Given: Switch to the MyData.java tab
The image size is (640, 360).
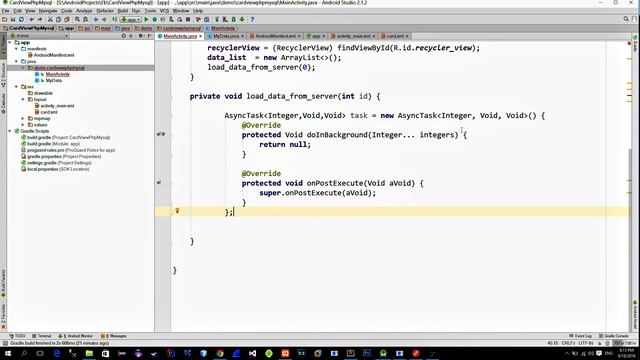Looking at the screenshot, I should 226,36.
